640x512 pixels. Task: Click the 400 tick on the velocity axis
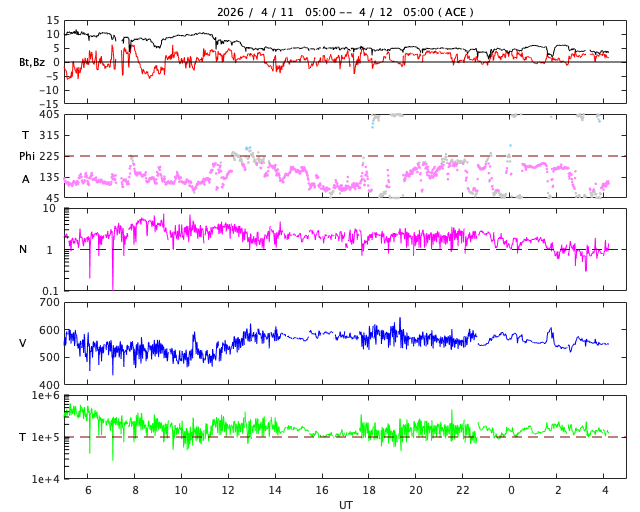click(49, 385)
